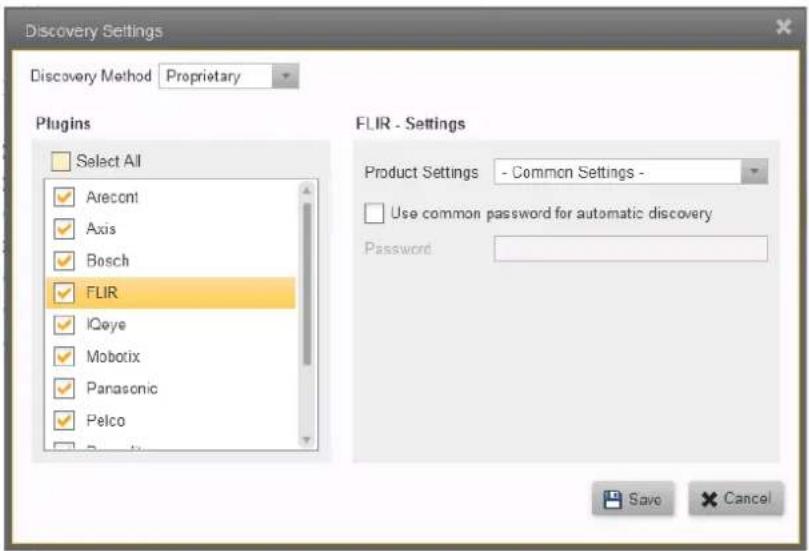Click the plugins list scroll down arrow

point(306,440)
